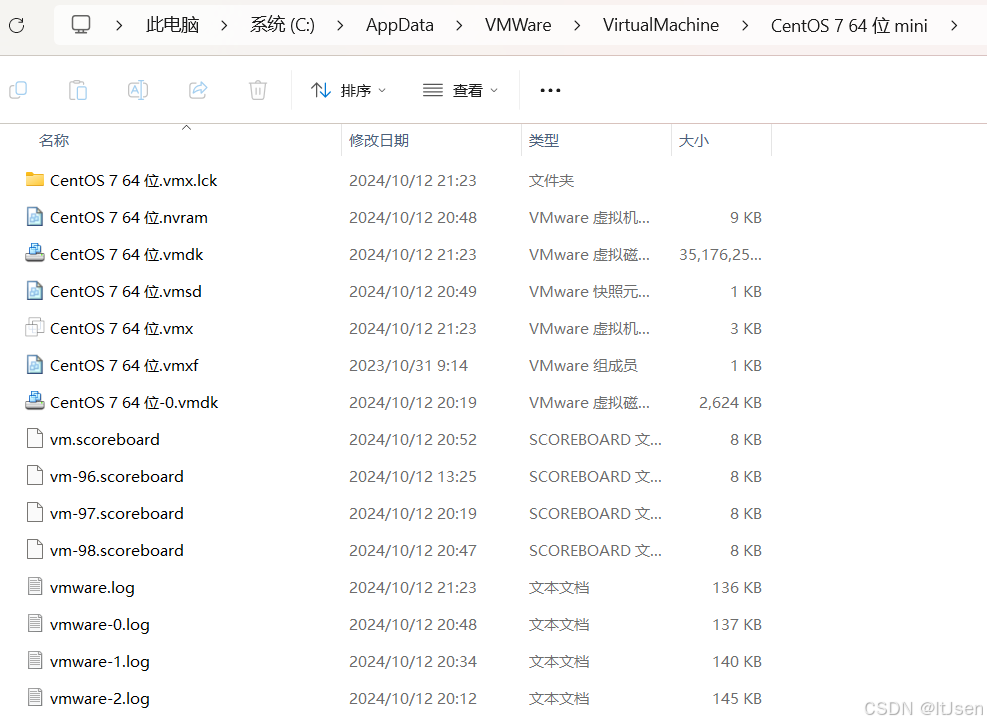Select icon of CentOS 7 64 位.vmsd file
The width and height of the screenshot is (987, 726).
[x=35, y=291]
